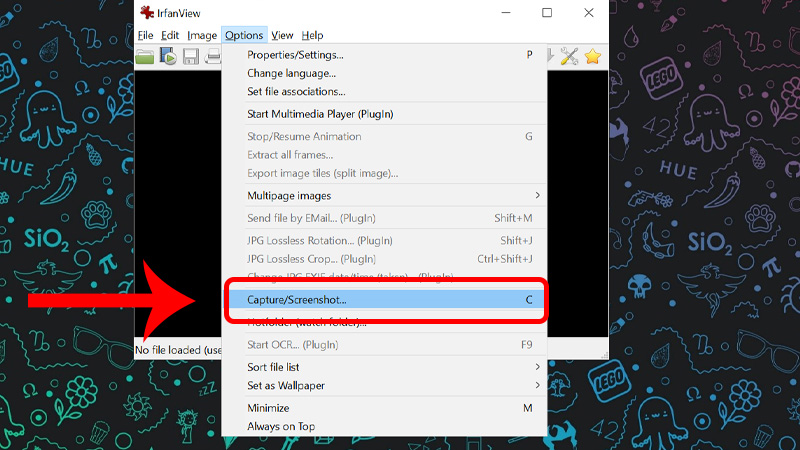Open the View menu
This screenshot has height=450, width=800.
[x=282, y=35]
